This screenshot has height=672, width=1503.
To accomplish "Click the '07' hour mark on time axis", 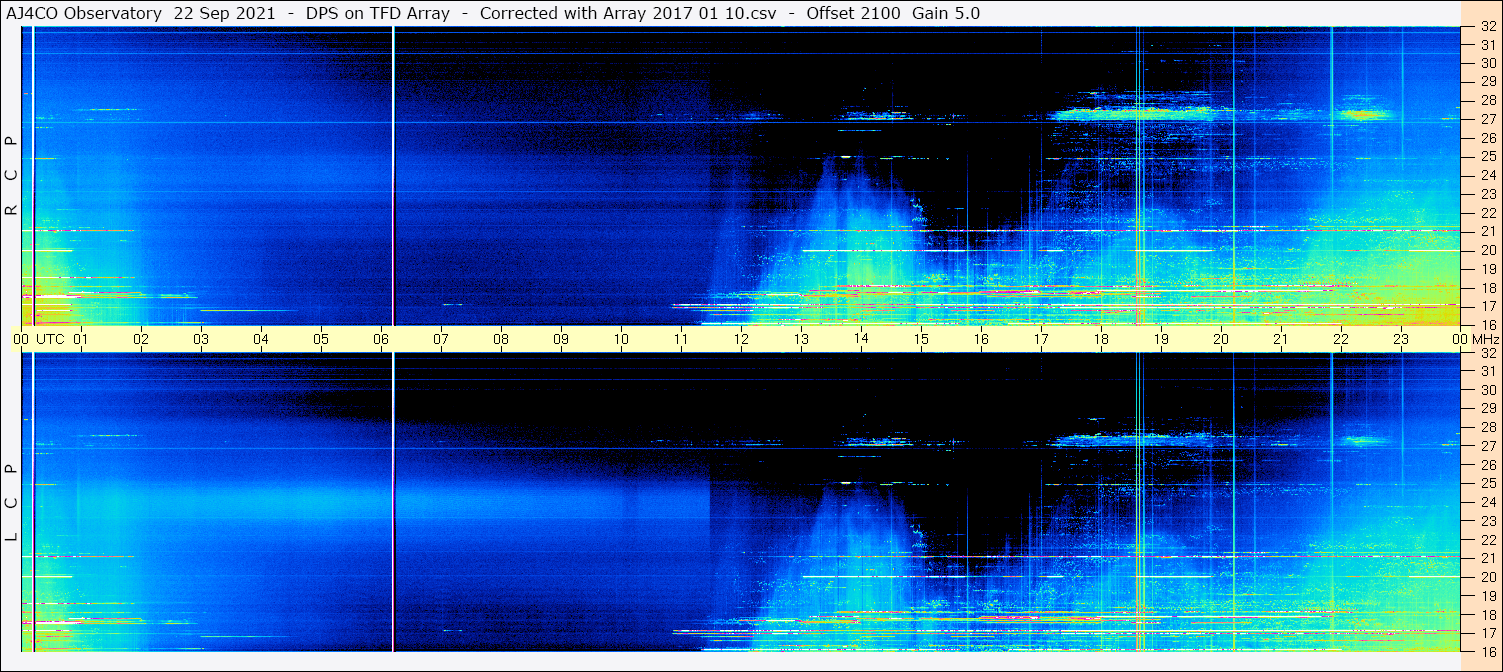I will pyautogui.click(x=441, y=339).
